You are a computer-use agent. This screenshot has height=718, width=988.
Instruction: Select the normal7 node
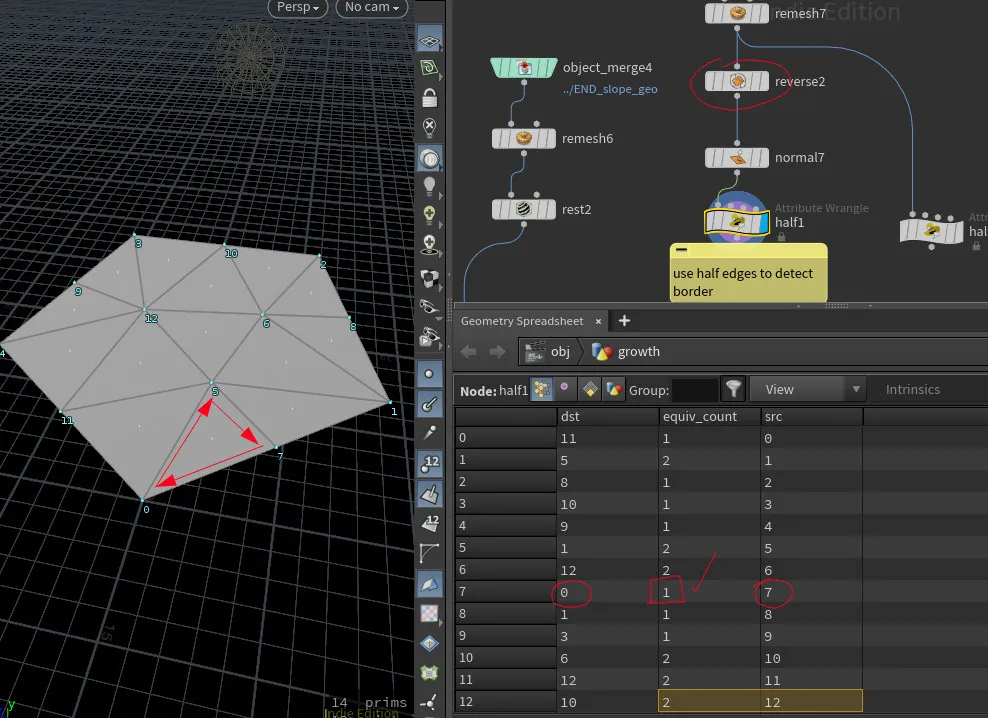click(x=737, y=158)
